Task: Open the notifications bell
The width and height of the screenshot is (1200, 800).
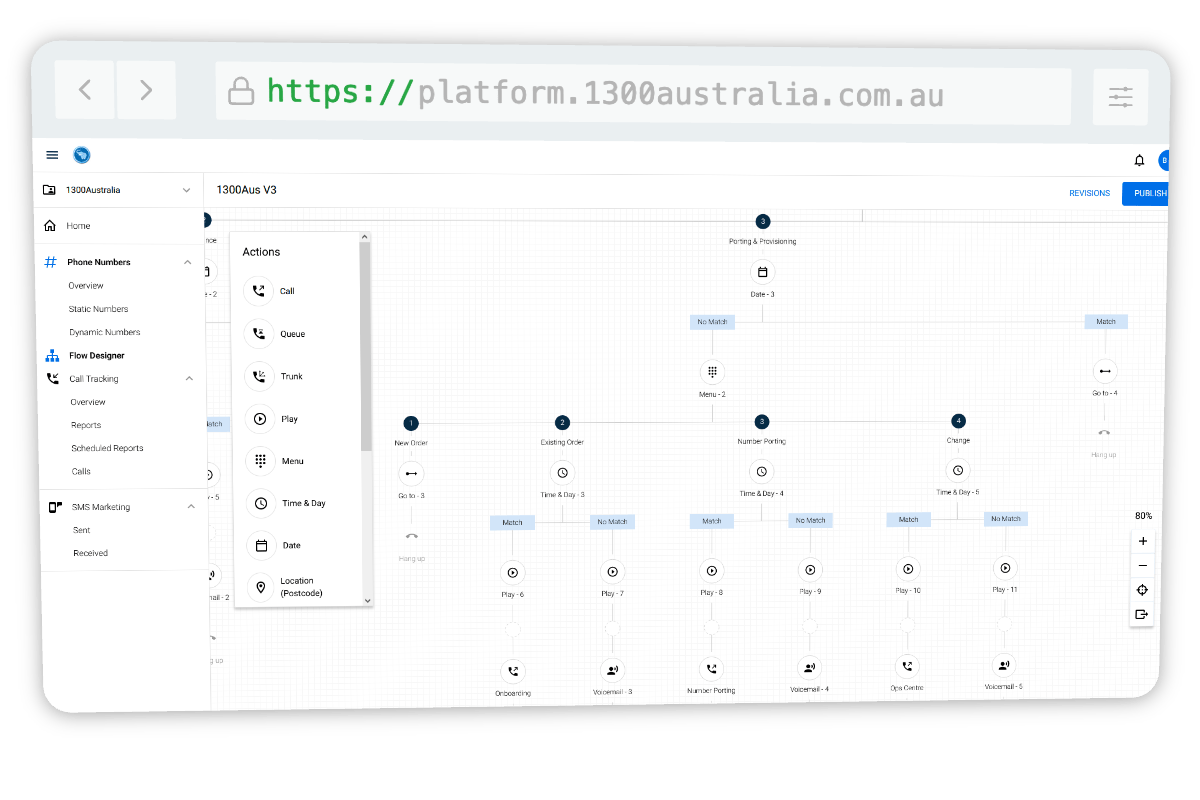Action: point(1139,160)
